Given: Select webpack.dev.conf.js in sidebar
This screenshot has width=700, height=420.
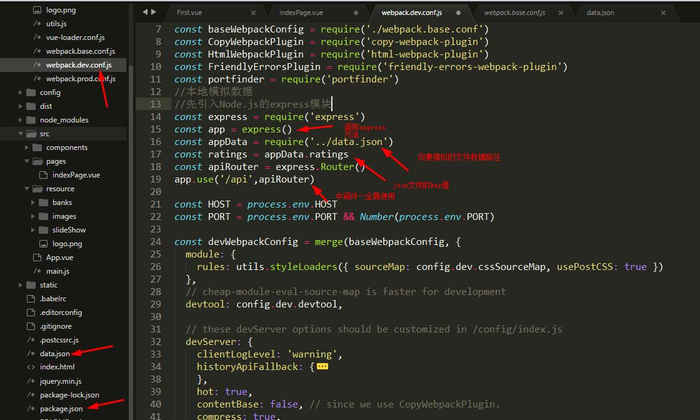Looking at the screenshot, I should coord(79,65).
